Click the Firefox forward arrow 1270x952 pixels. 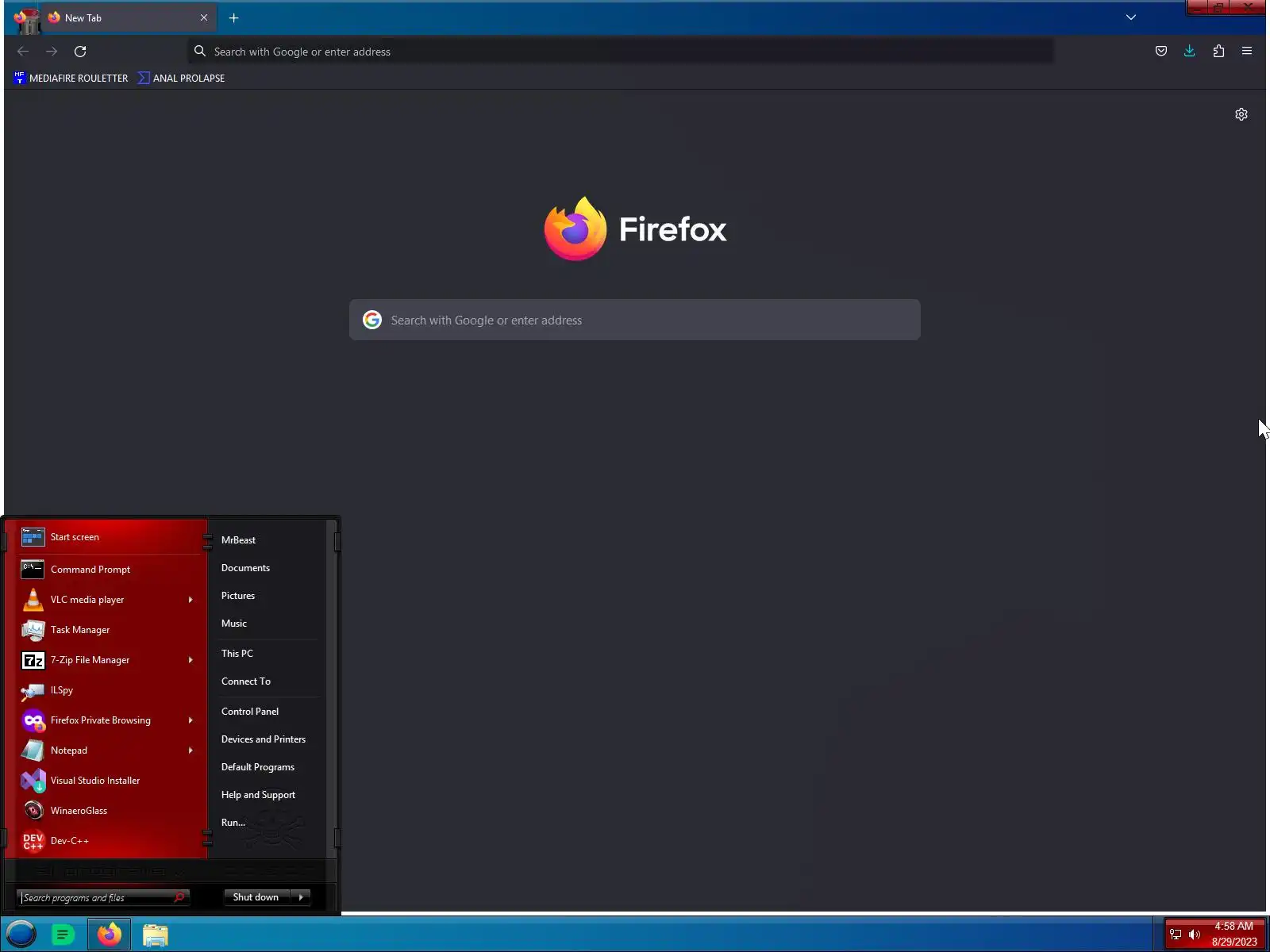(52, 52)
